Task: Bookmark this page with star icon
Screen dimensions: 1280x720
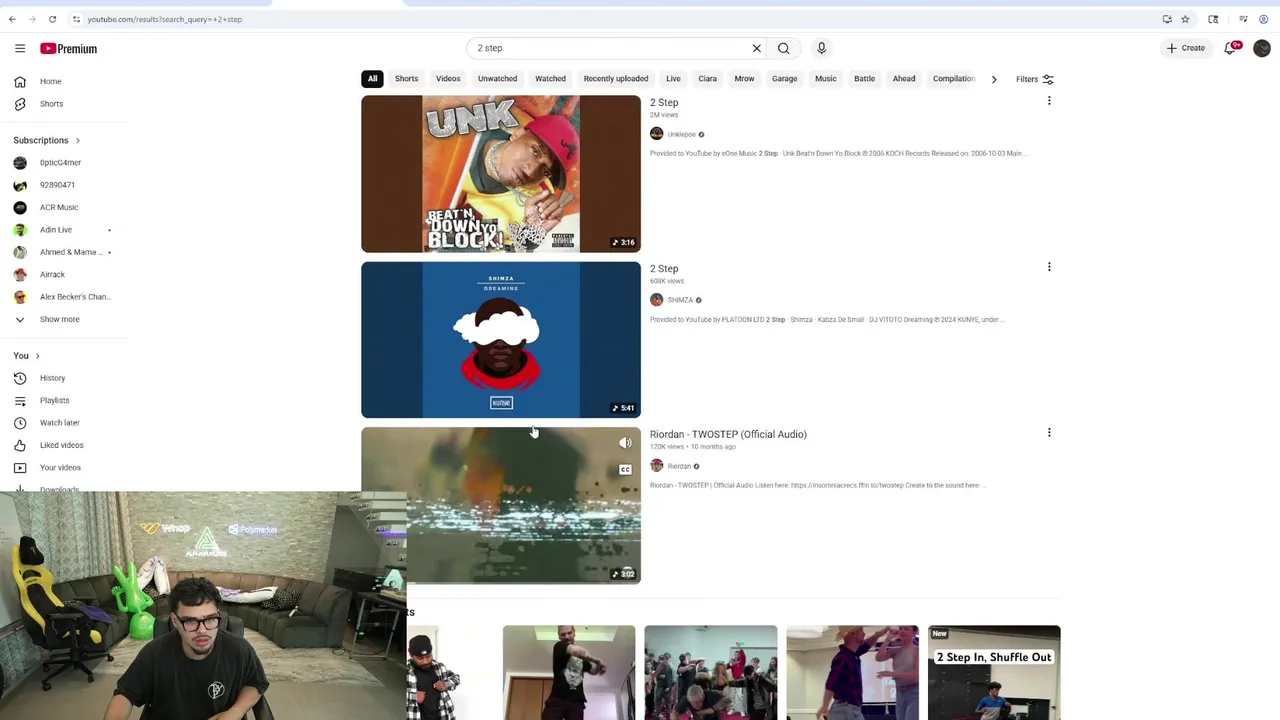Action: coord(1185,19)
